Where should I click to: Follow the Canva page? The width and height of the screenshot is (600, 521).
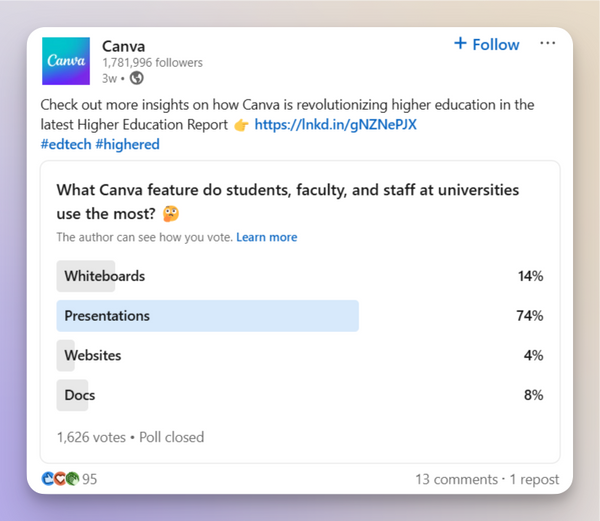coord(486,44)
